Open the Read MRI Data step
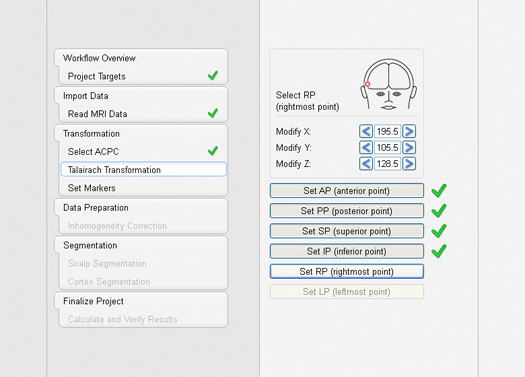 pyautogui.click(x=143, y=114)
